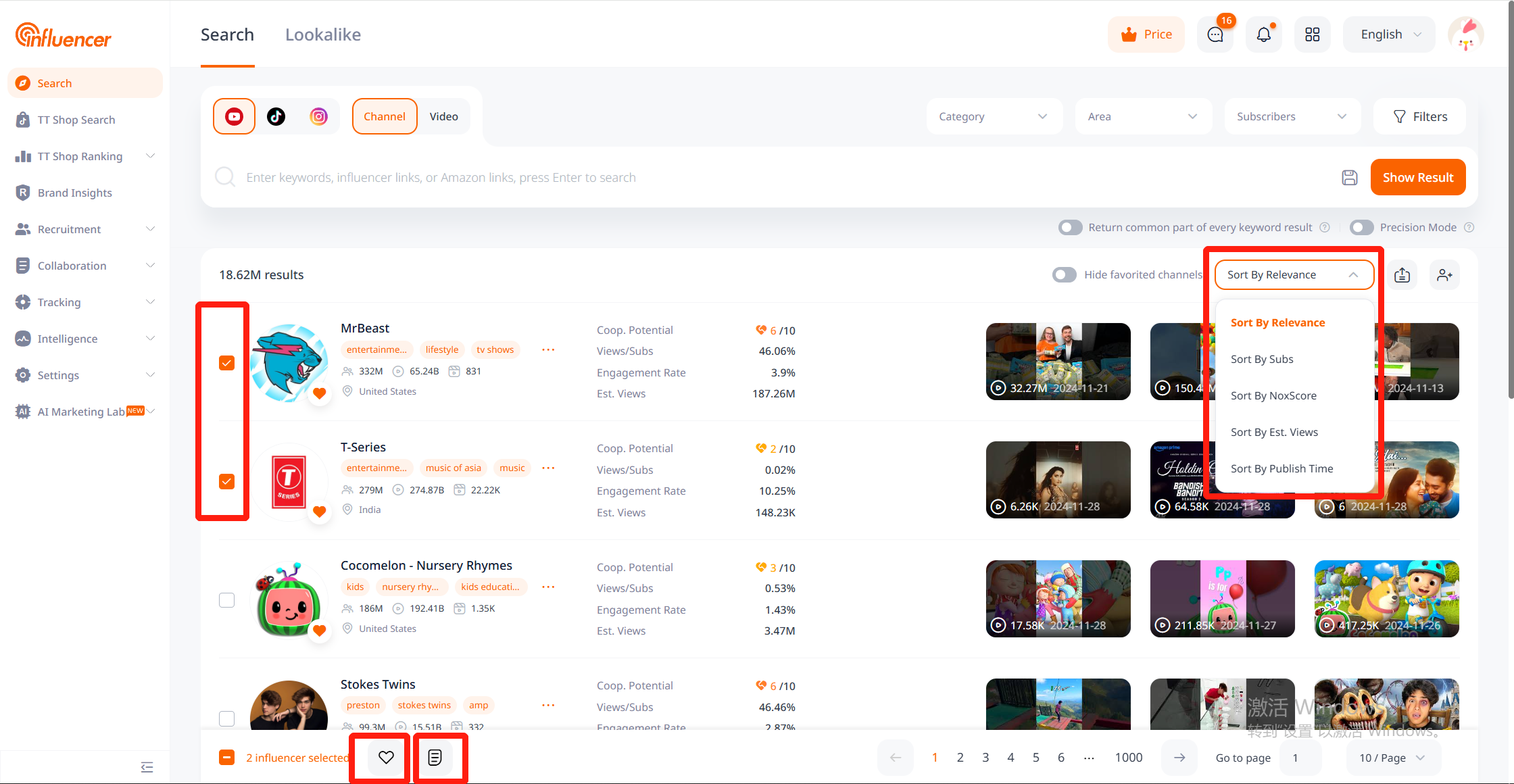The width and height of the screenshot is (1514, 784).
Task: Click the export results icon
Action: 1402,274
